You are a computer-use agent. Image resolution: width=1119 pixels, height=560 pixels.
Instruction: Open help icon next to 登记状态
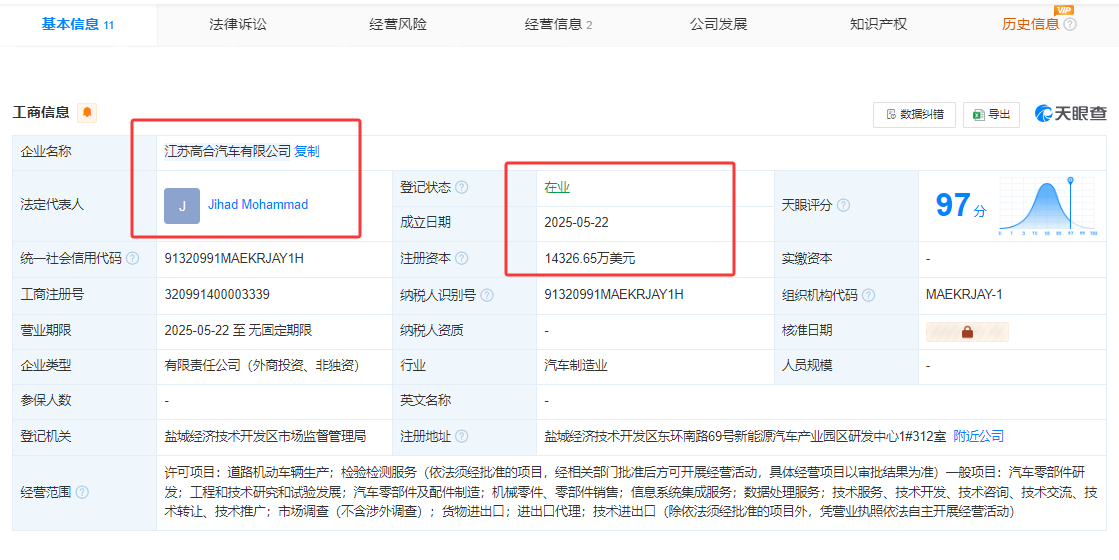[x=462, y=188]
